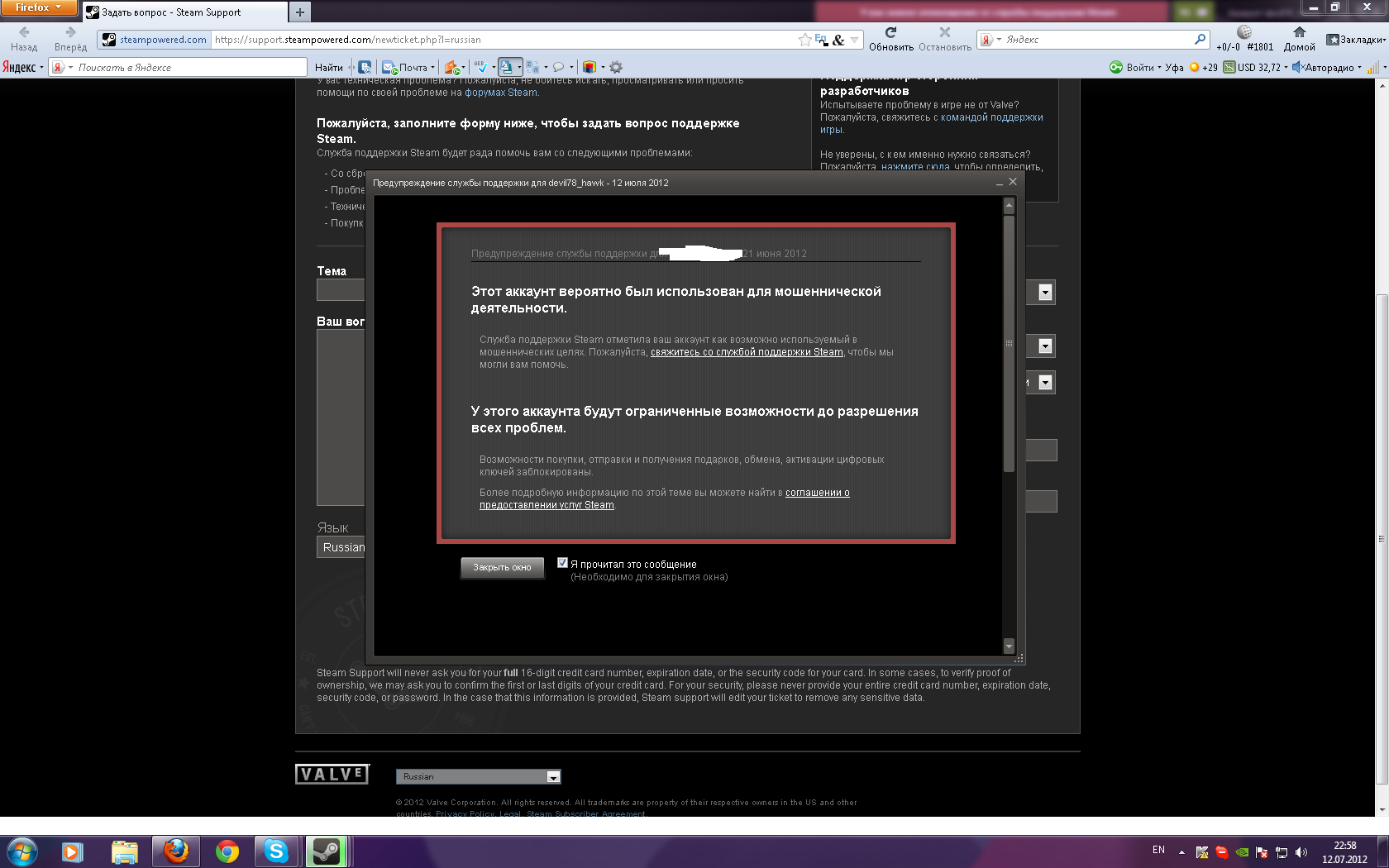Image resolution: width=1389 pixels, height=868 pixels.
Task: Open Skype from the taskbar
Action: pos(275,851)
